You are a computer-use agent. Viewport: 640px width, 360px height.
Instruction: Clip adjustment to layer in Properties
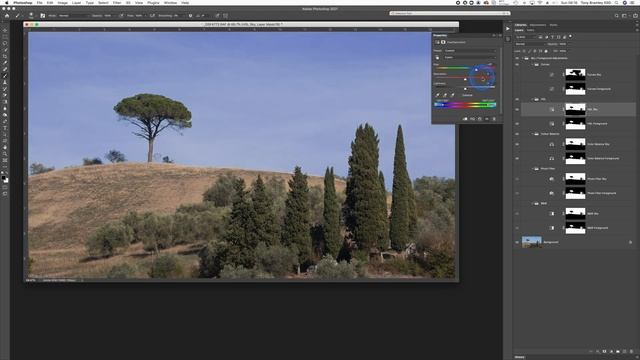click(x=465, y=119)
